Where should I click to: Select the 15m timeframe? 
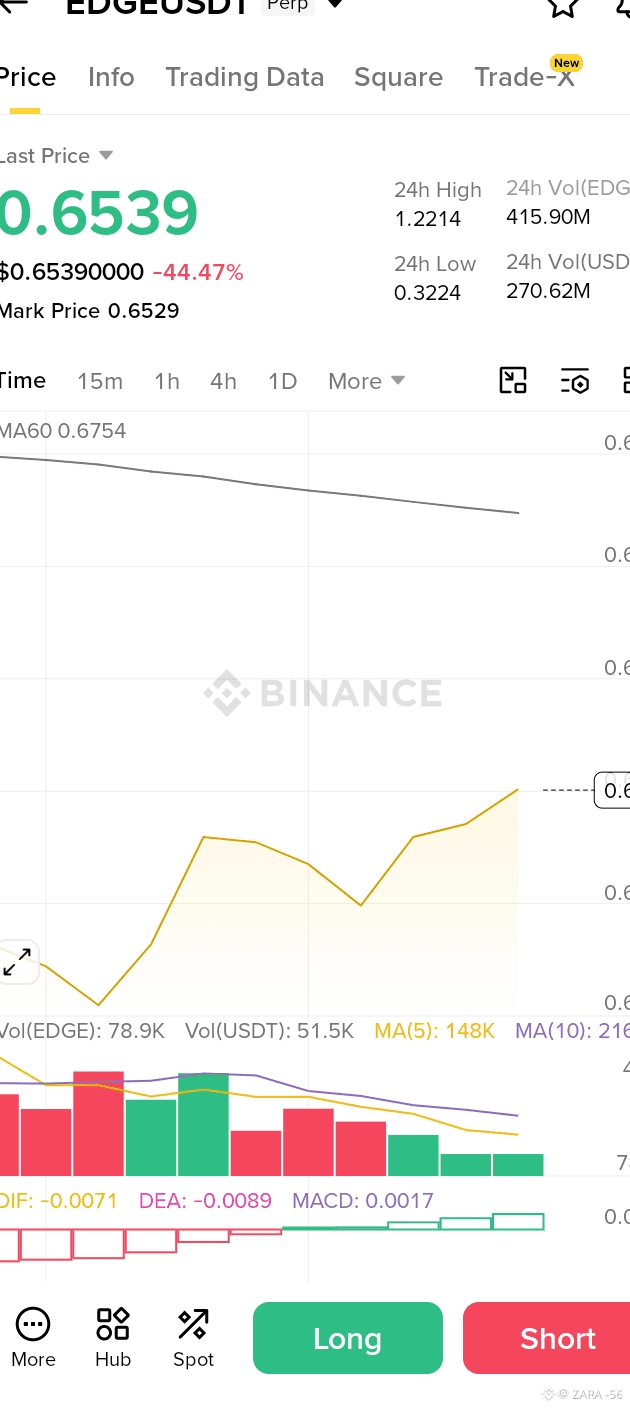click(100, 381)
